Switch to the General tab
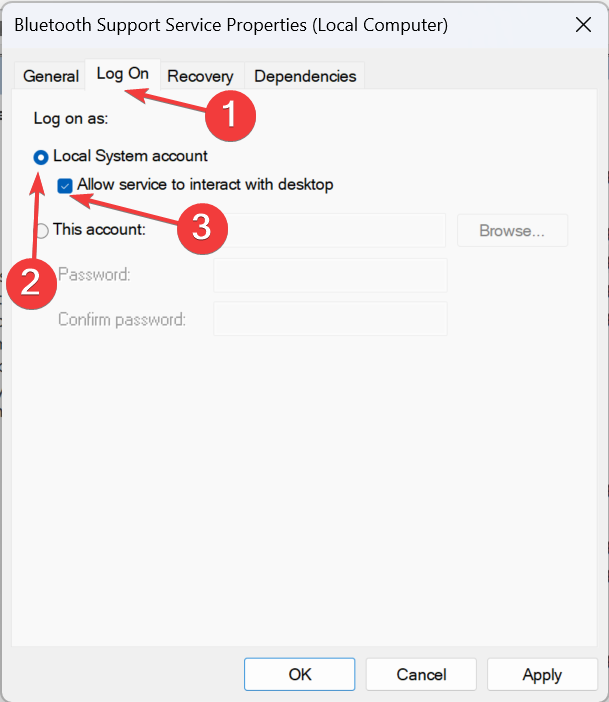 click(x=51, y=76)
